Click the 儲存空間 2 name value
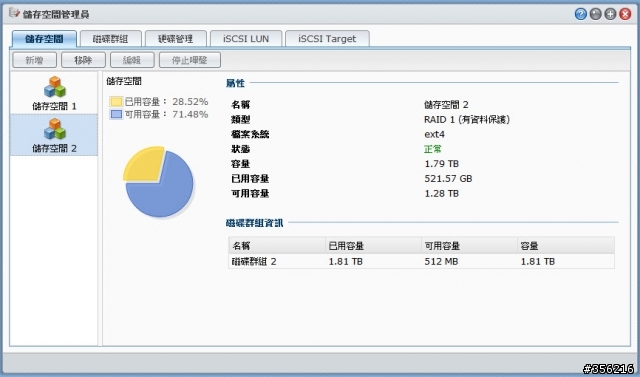Image resolution: width=640 pixels, height=377 pixels. [x=446, y=105]
